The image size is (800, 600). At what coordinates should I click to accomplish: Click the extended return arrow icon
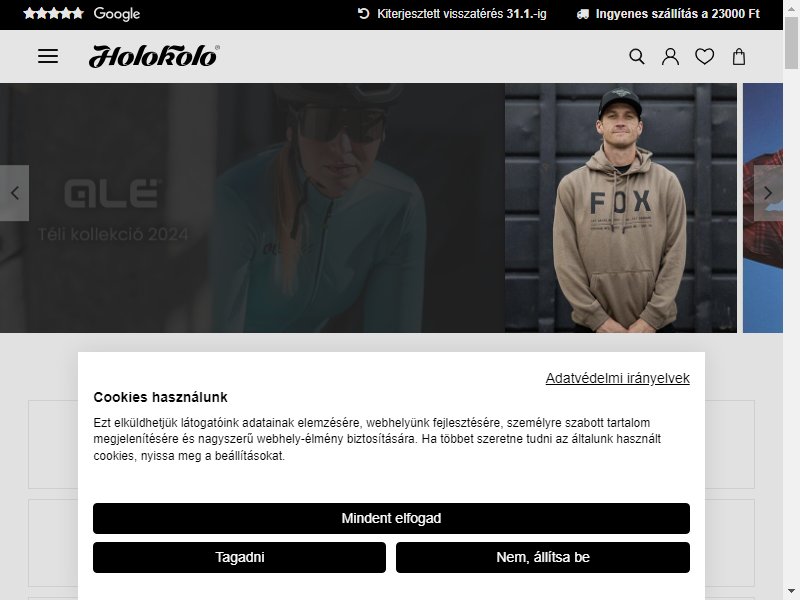[x=363, y=14]
